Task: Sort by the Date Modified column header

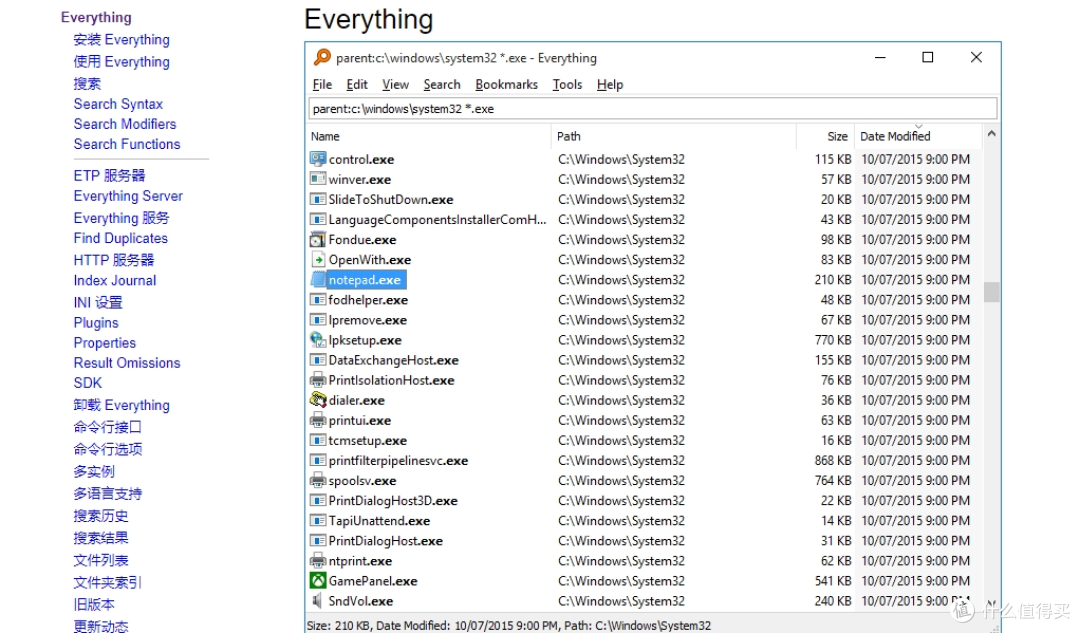Action: [918, 136]
